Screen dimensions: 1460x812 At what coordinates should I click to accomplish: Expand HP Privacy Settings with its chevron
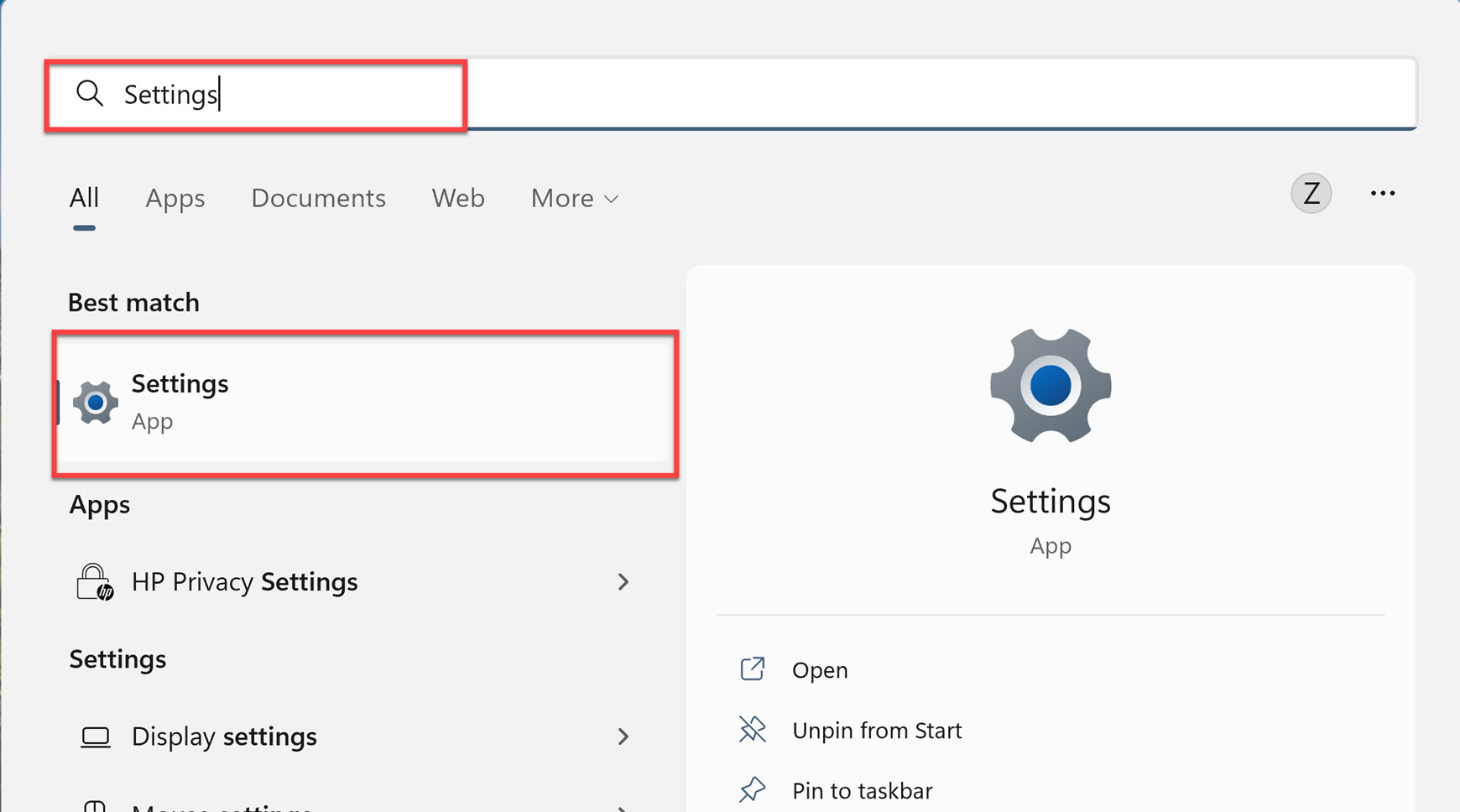coord(623,581)
